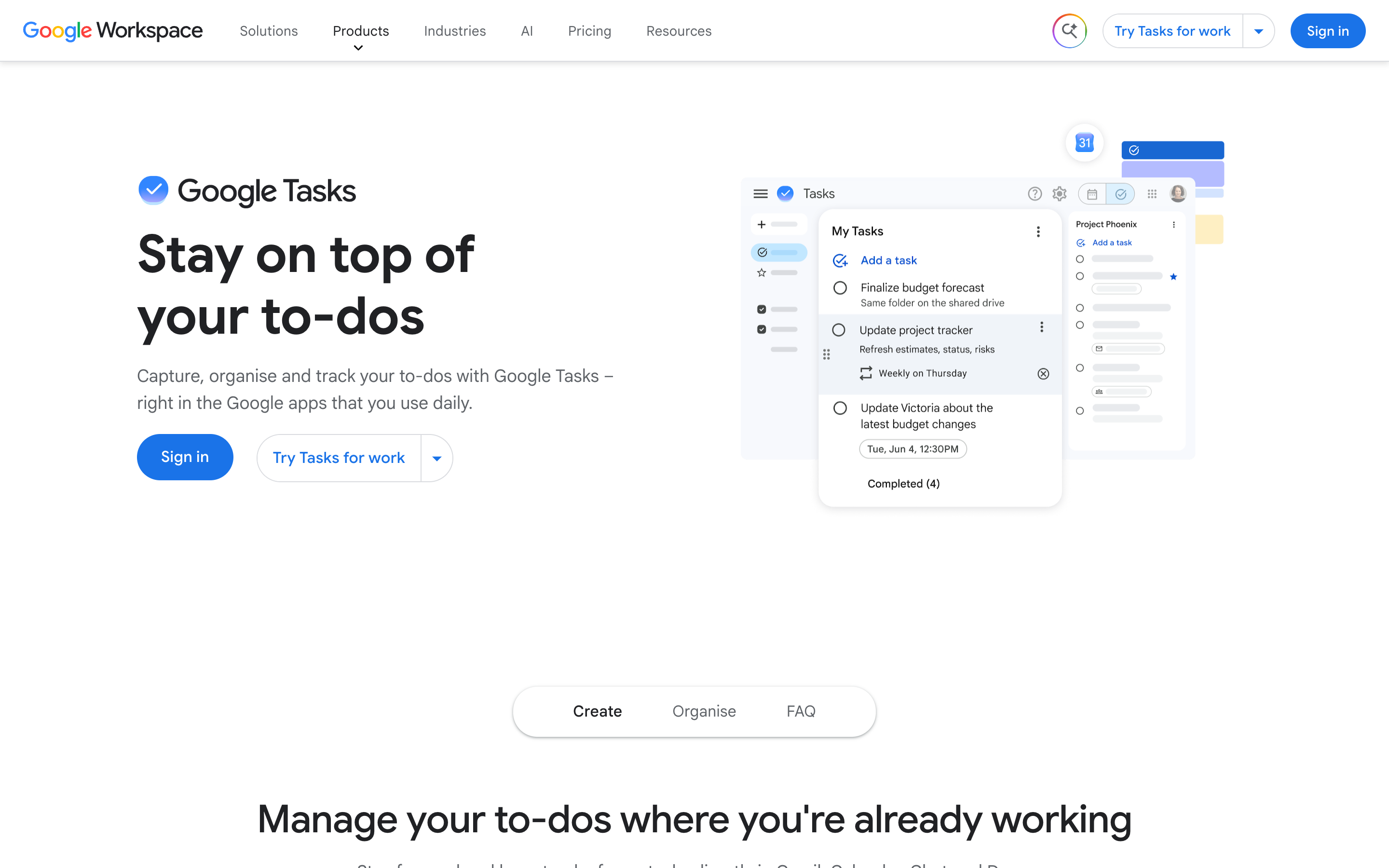Open hero Try Tasks for work dropdown arrow
Screen dimensions: 1389x868
click(x=437, y=458)
